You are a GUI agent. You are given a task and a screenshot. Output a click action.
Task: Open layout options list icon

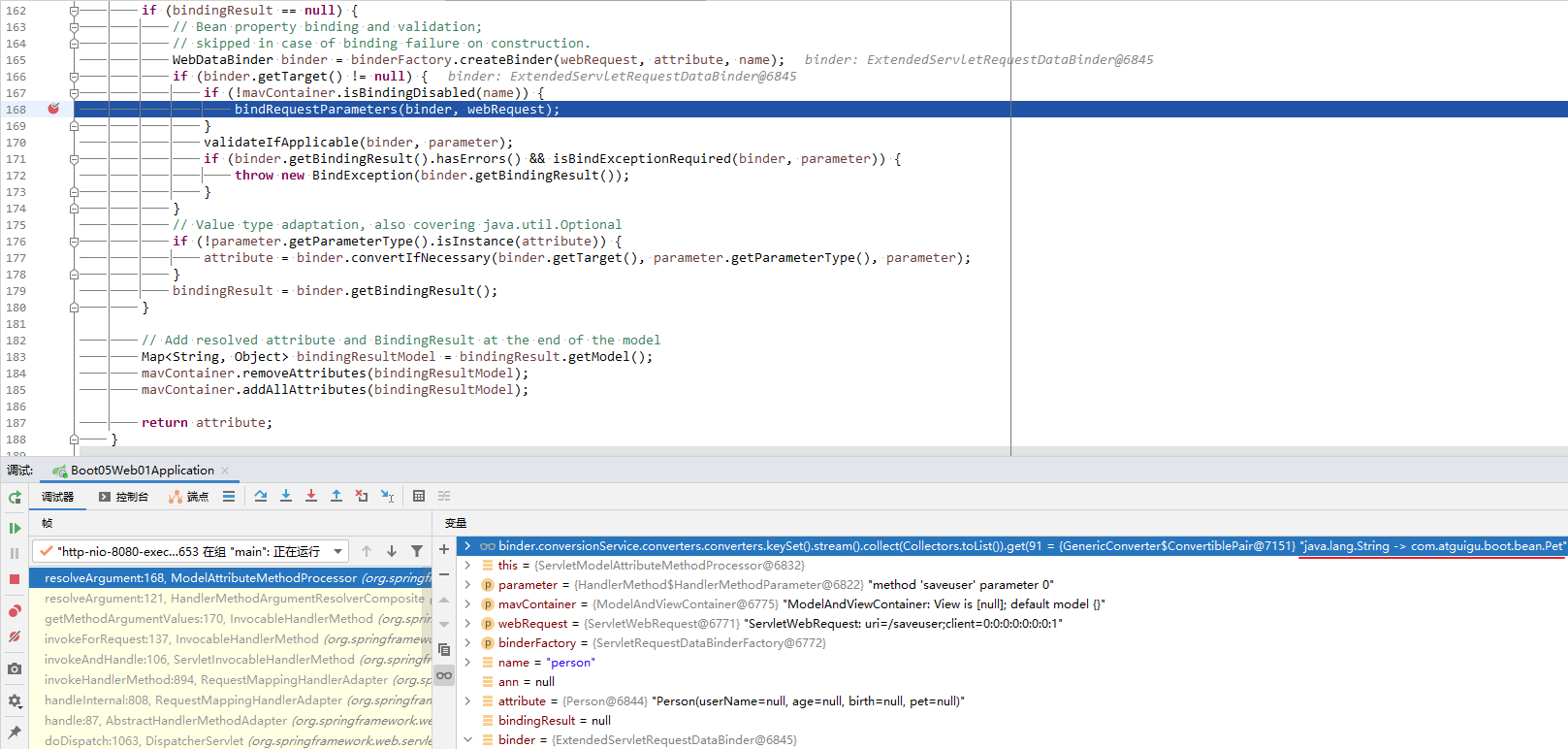pos(229,497)
